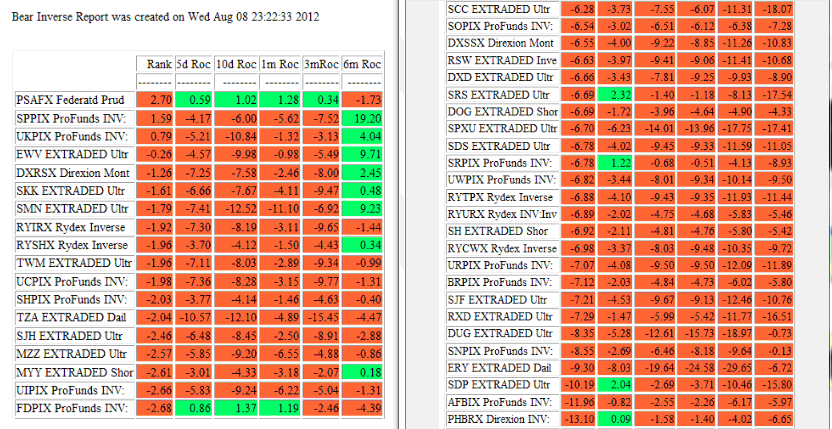Select the PHBRX Direxion INV: row label
Screen dimensions: 832x429
coord(502,418)
